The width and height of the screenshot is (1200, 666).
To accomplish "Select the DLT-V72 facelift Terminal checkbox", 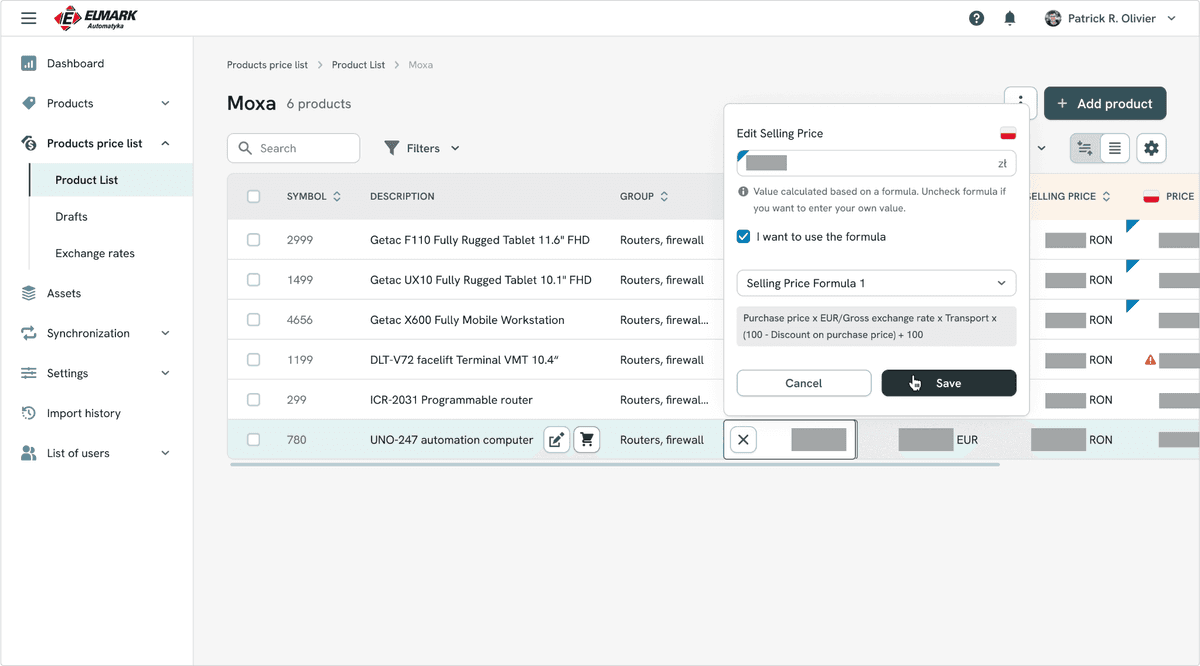I will (254, 360).
